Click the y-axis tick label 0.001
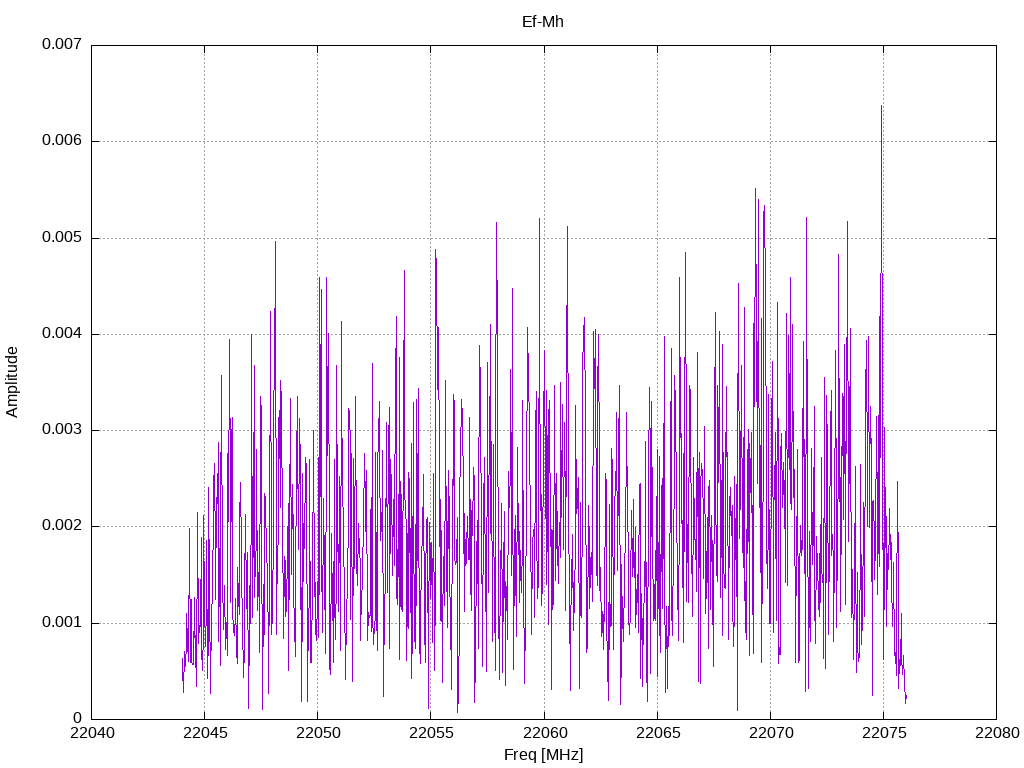Viewport: 1024px width, 768px height. point(62,622)
